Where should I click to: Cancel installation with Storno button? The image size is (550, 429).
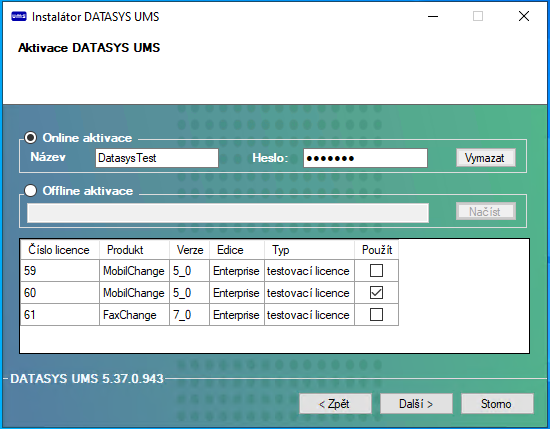tap(497, 404)
